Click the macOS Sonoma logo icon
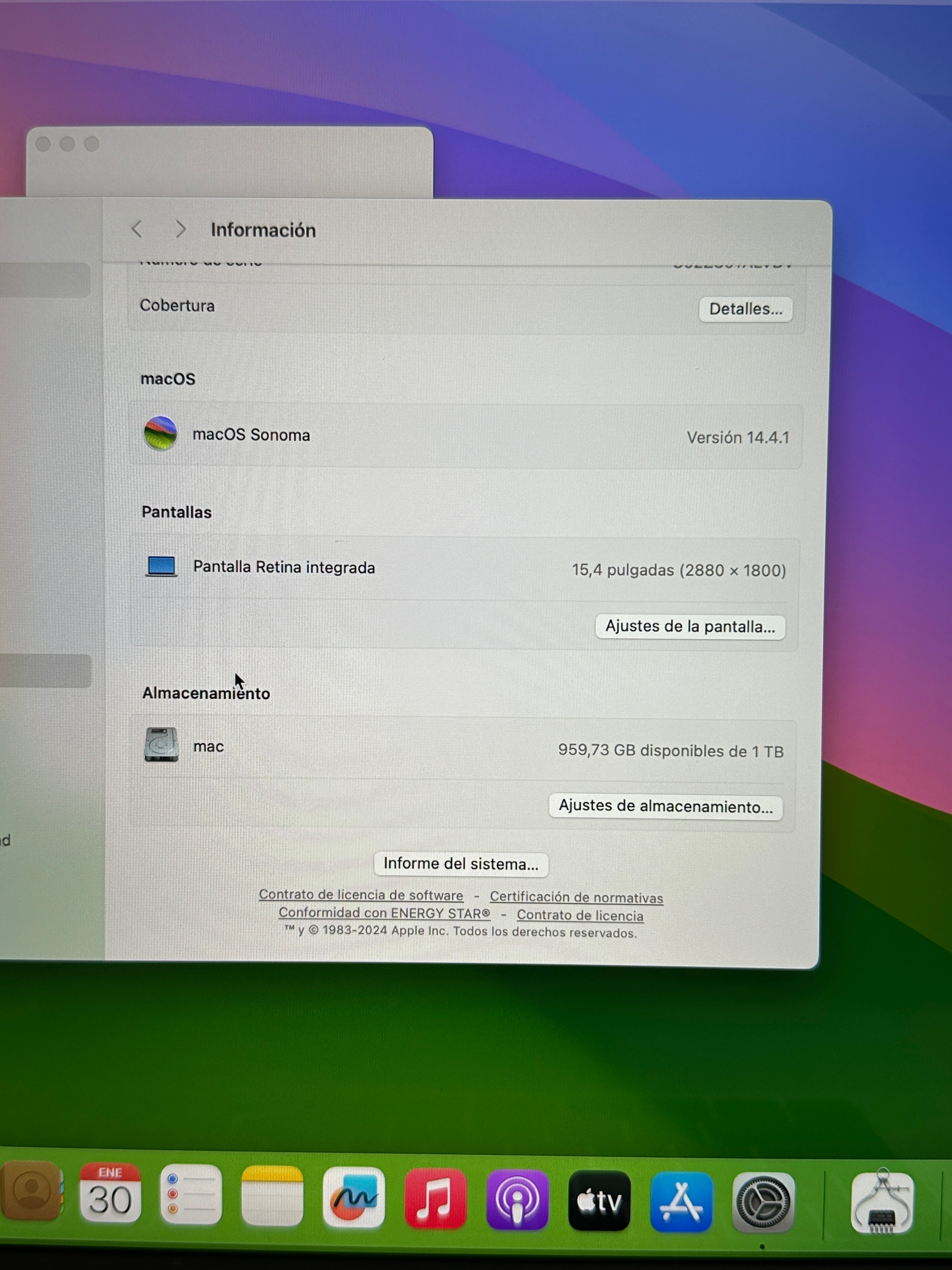This screenshot has height=1270, width=952. [x=160, y=433]
